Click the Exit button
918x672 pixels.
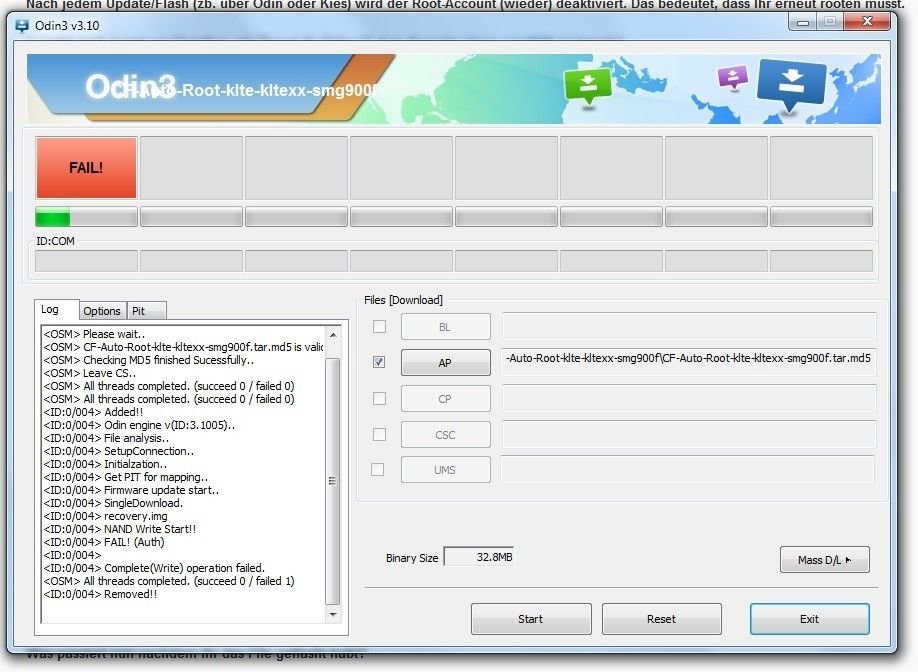[810, 619]
